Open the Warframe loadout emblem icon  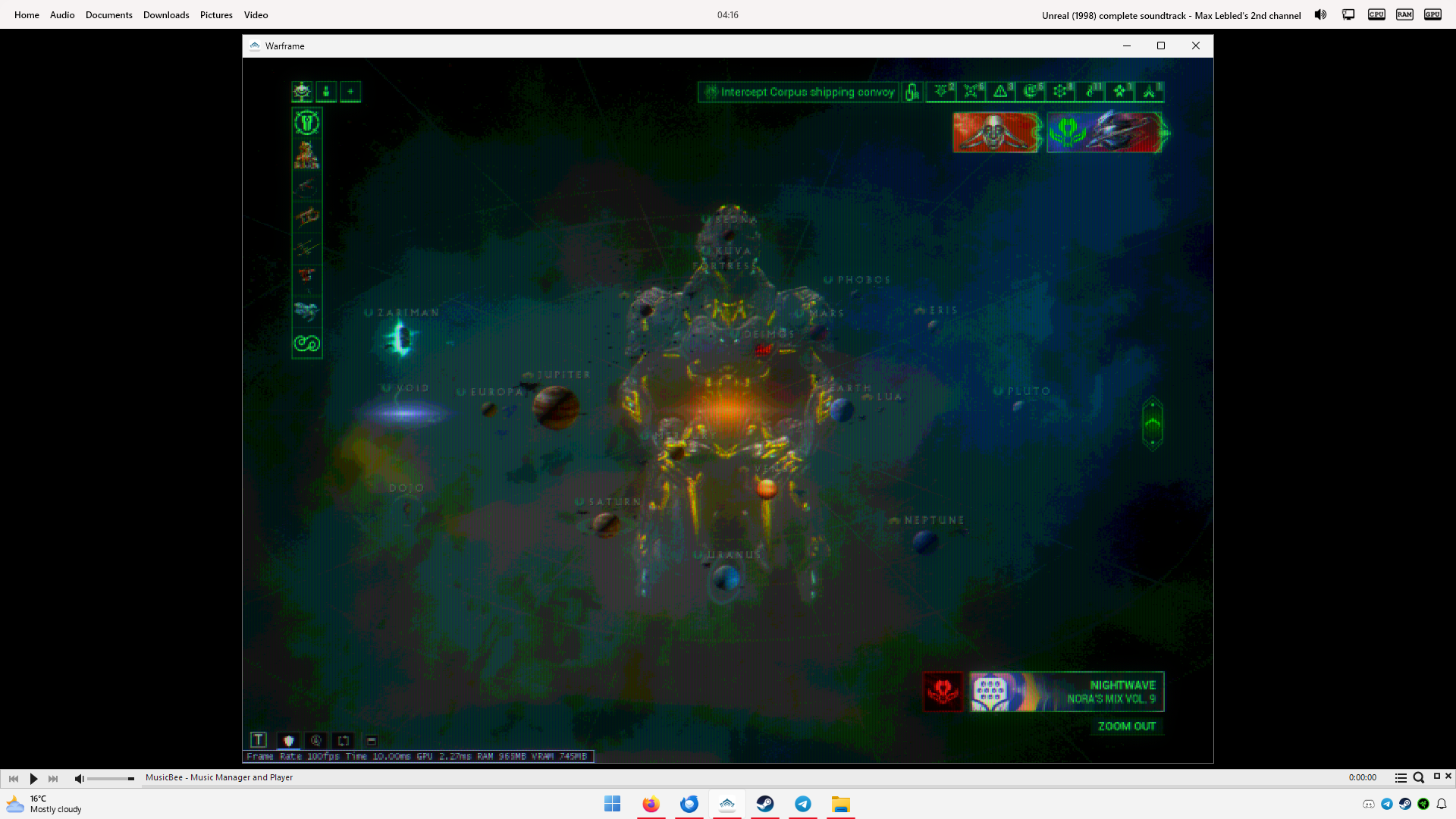pos(307,122)
